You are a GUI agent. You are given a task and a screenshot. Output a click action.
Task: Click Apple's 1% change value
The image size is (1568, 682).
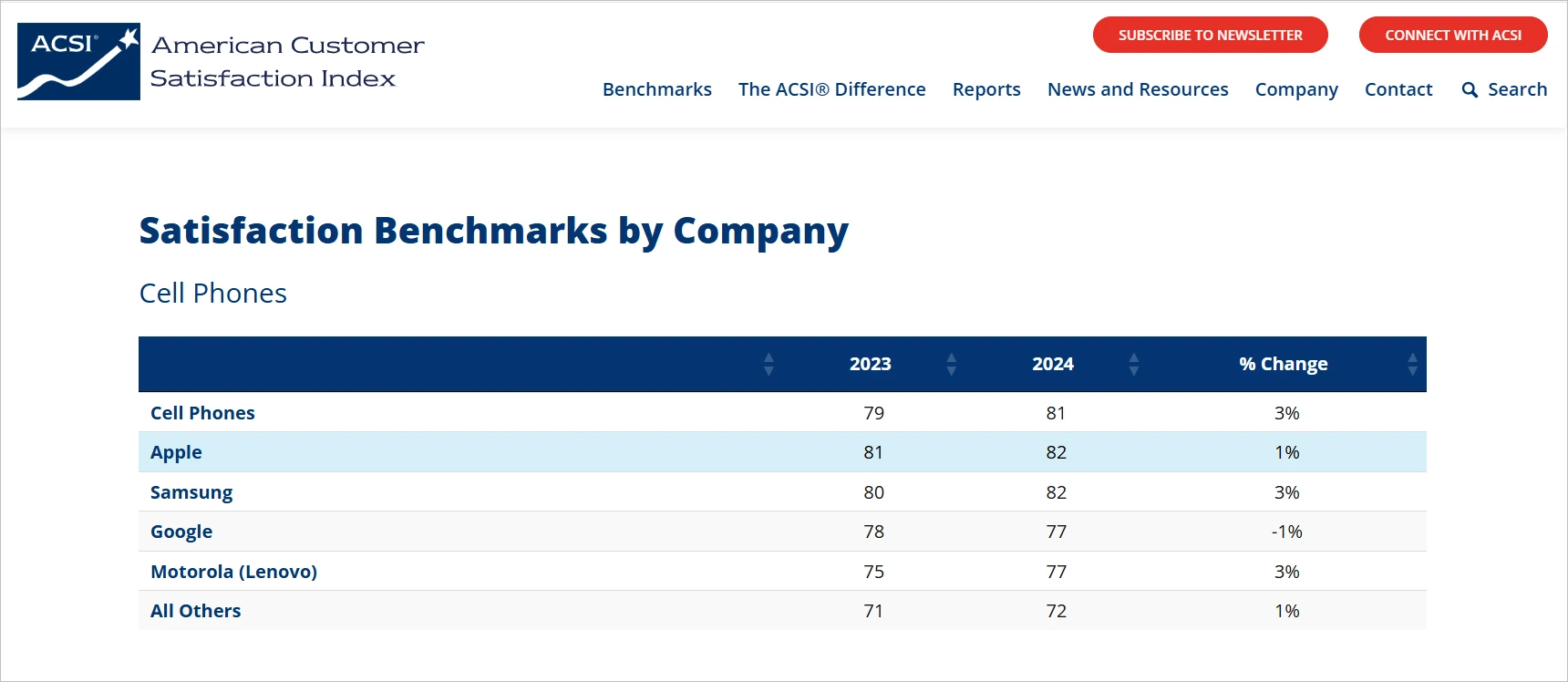(x=1286, y=452)
